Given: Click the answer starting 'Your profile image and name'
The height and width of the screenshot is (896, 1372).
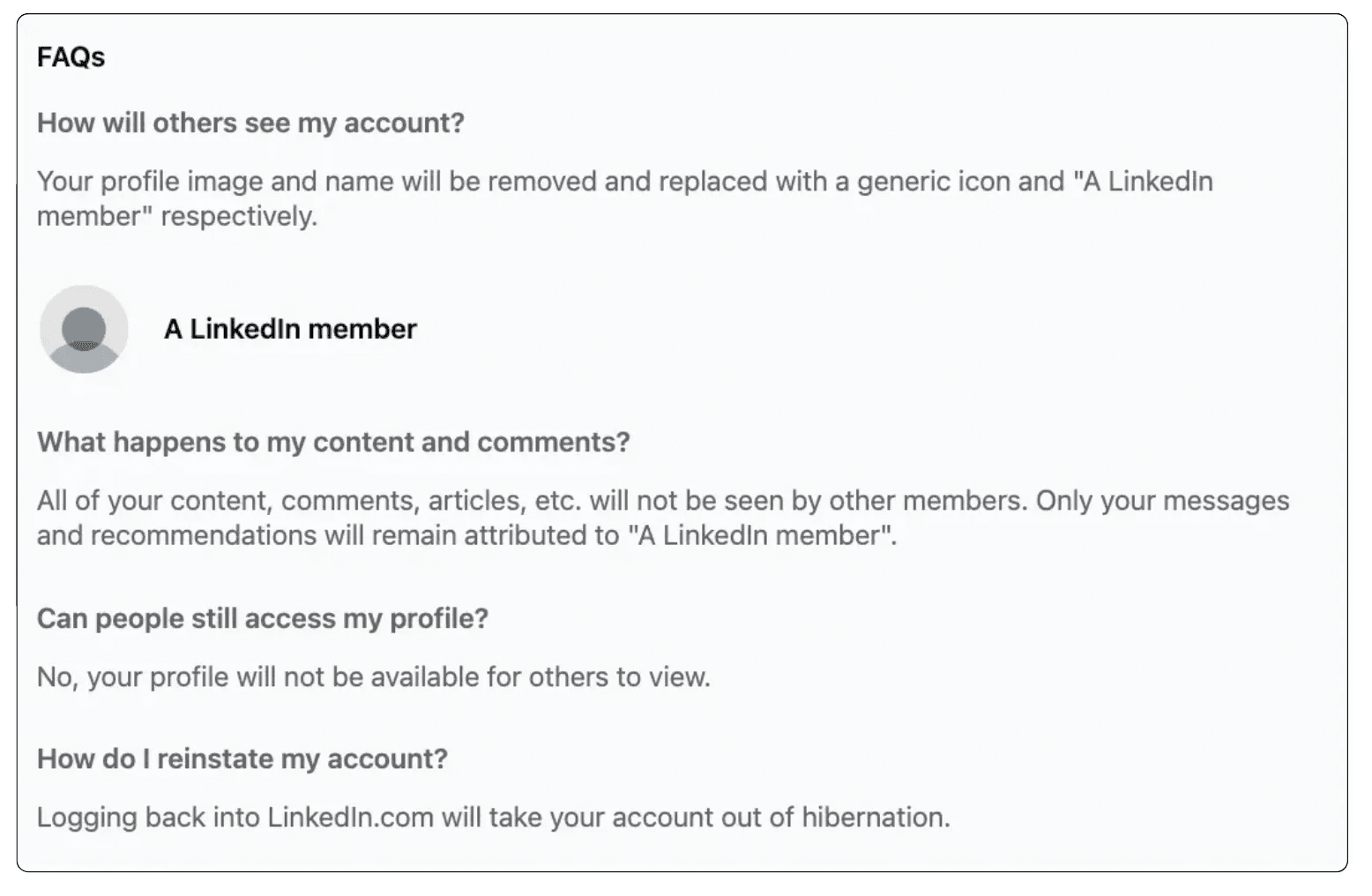Looking at the screenshot, I should click(x=625, y=198).
